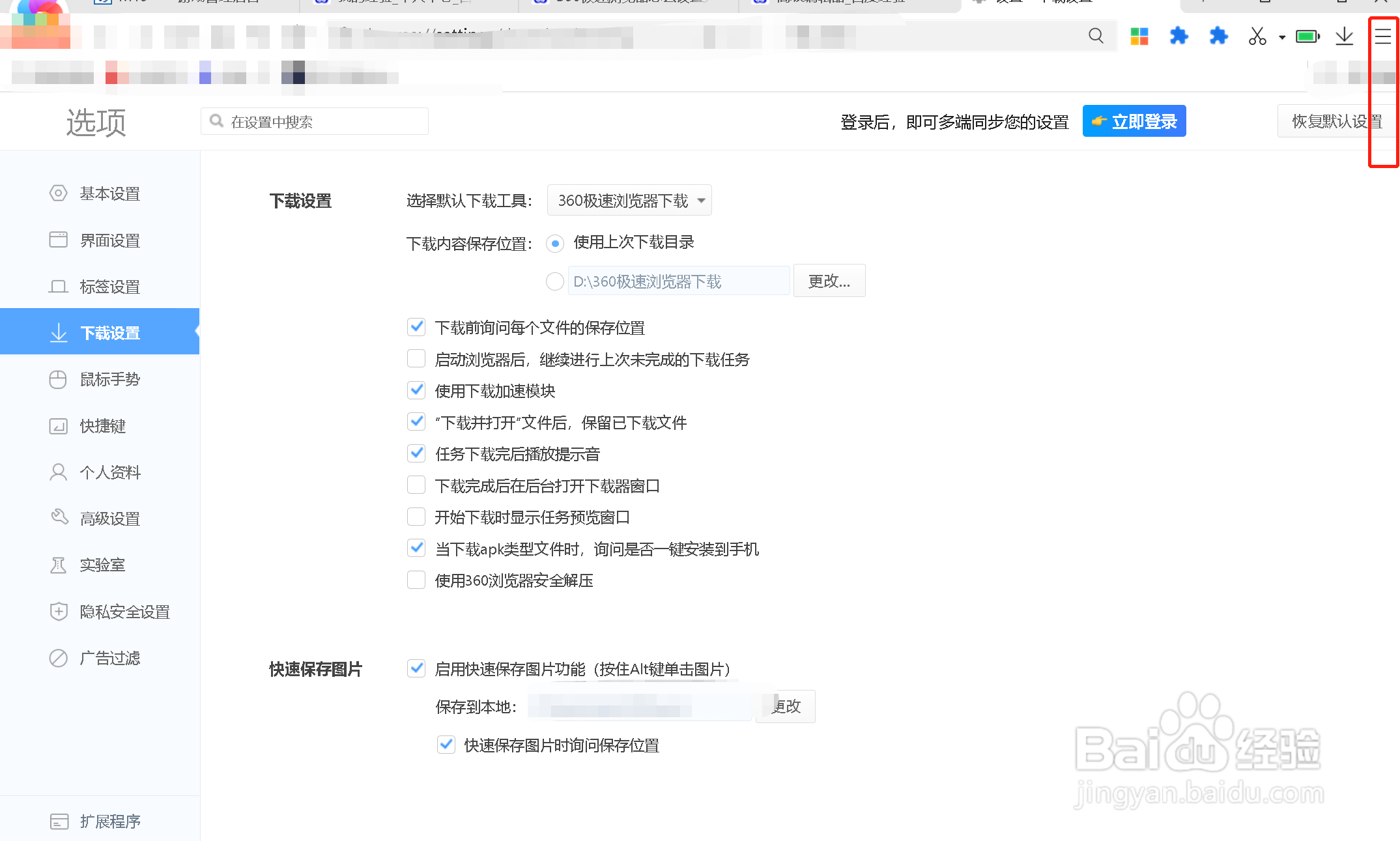Open the 界面设置 section
Screen dimensions: 1400x841
109,240
